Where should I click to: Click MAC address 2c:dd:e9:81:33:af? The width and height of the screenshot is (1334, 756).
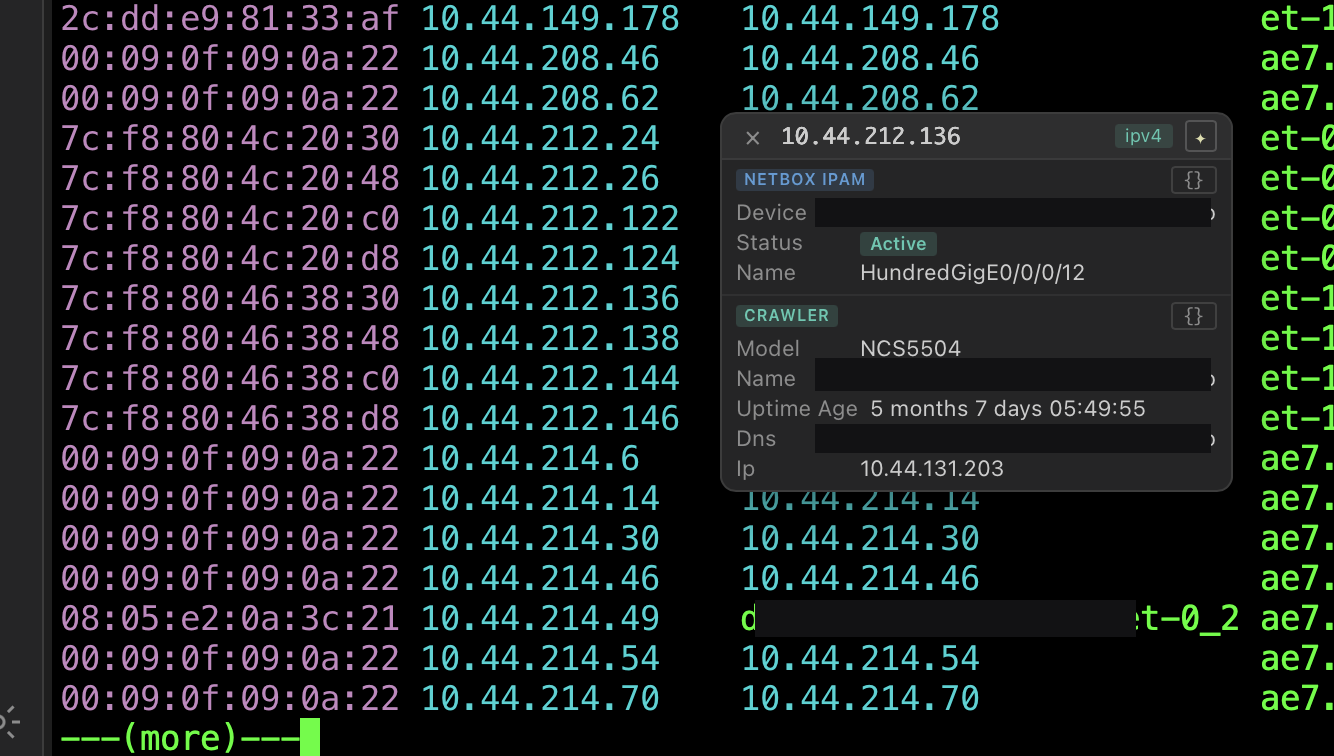pyautogui.click(x=230, y=18)
